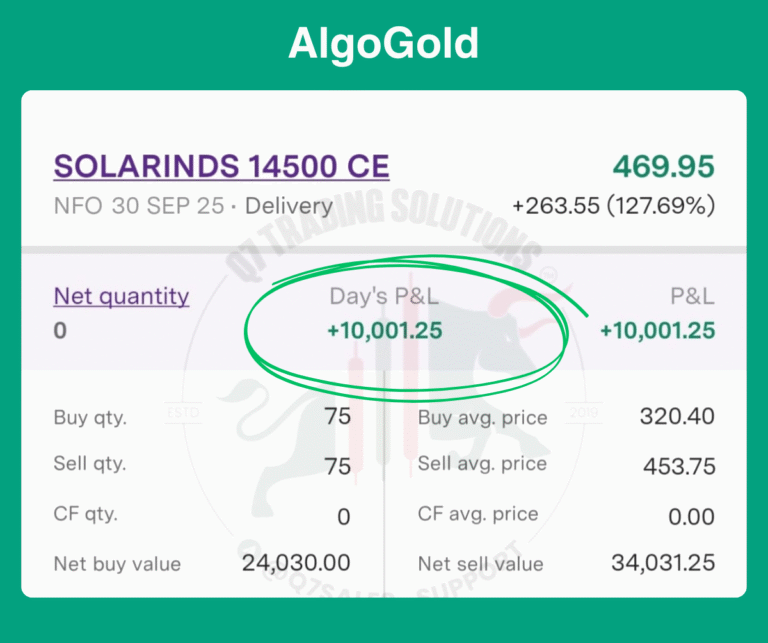768x643 pixels.
Task: Select the P&L value at the right edge
Action: point(657,331)
